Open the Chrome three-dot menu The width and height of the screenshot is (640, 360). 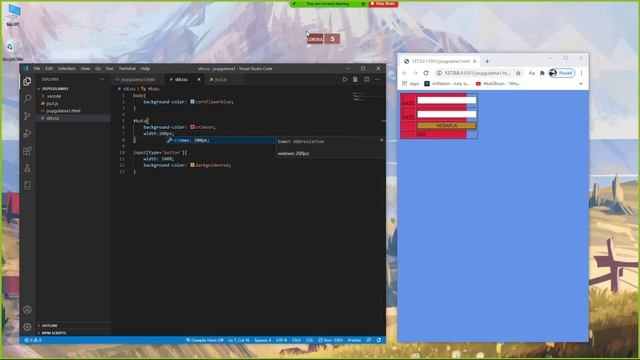(582, 73)
